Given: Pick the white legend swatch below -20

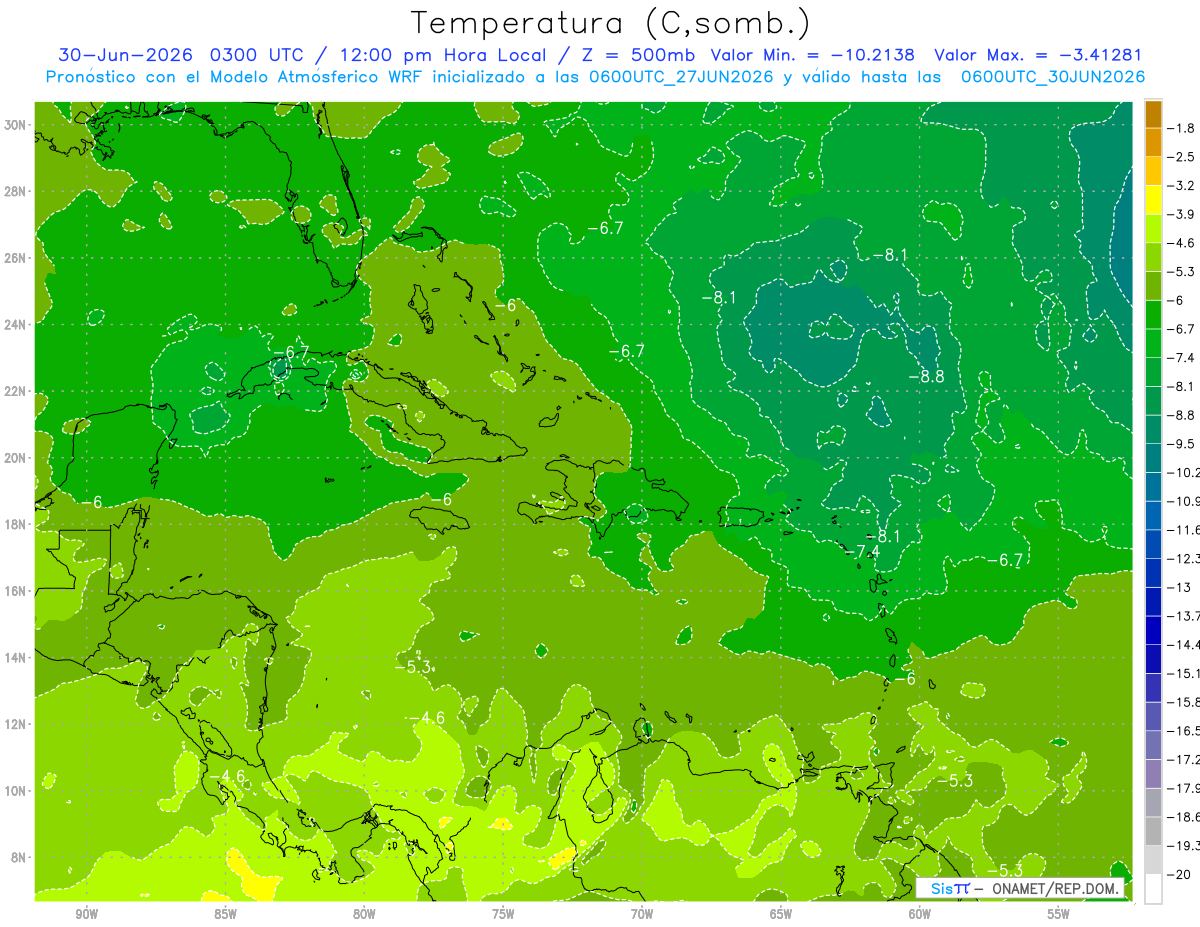Looking at the screenshot, I should pos(1153,888).
